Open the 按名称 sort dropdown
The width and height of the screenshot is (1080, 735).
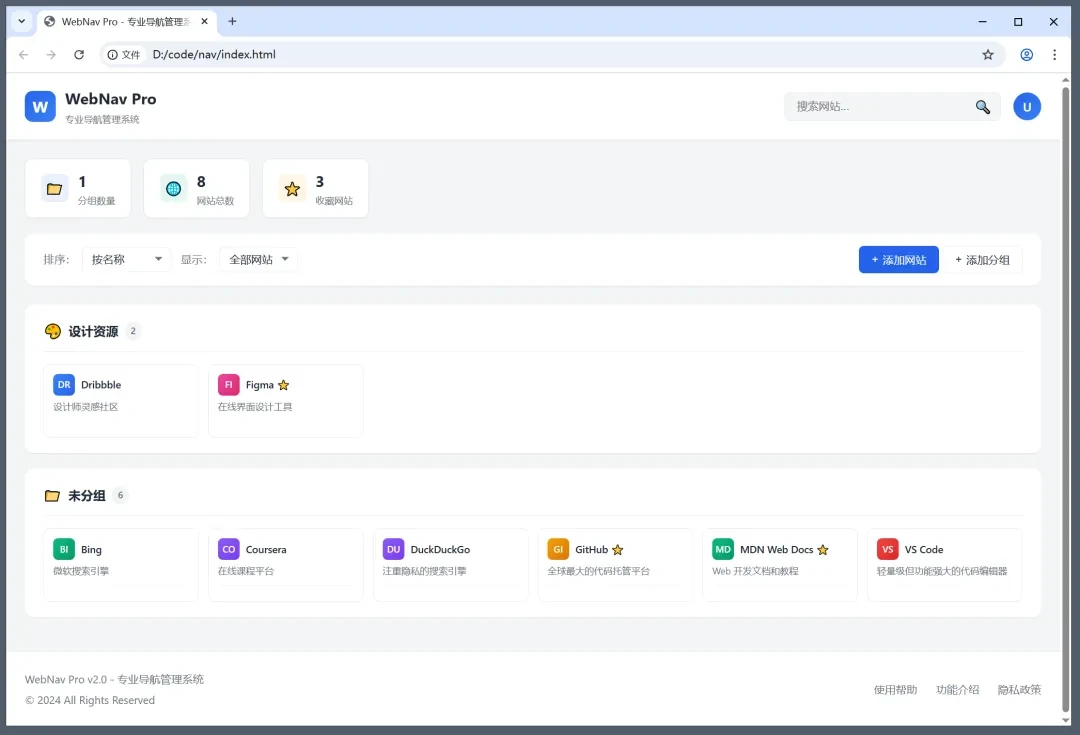point(126,260)
